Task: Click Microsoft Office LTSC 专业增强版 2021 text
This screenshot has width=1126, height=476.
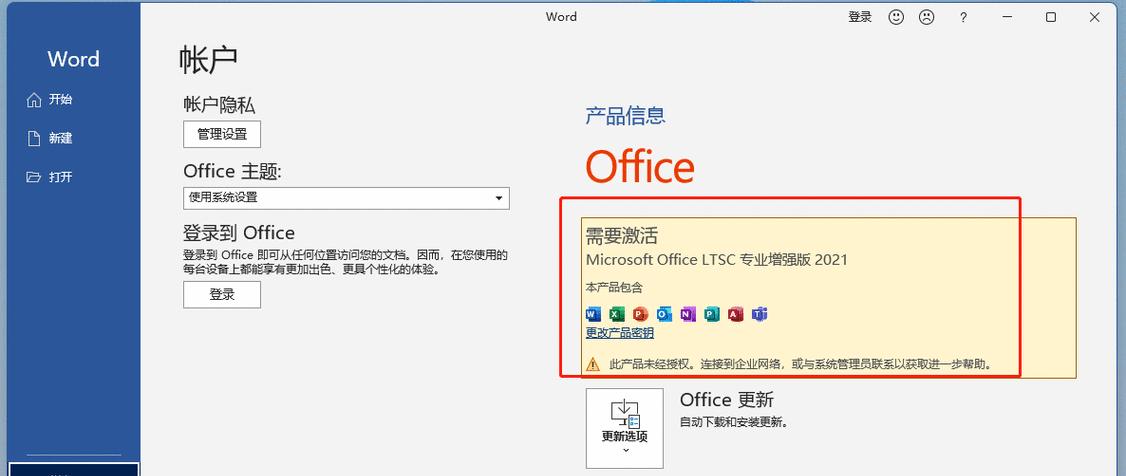Action: [x=717, y=260]
